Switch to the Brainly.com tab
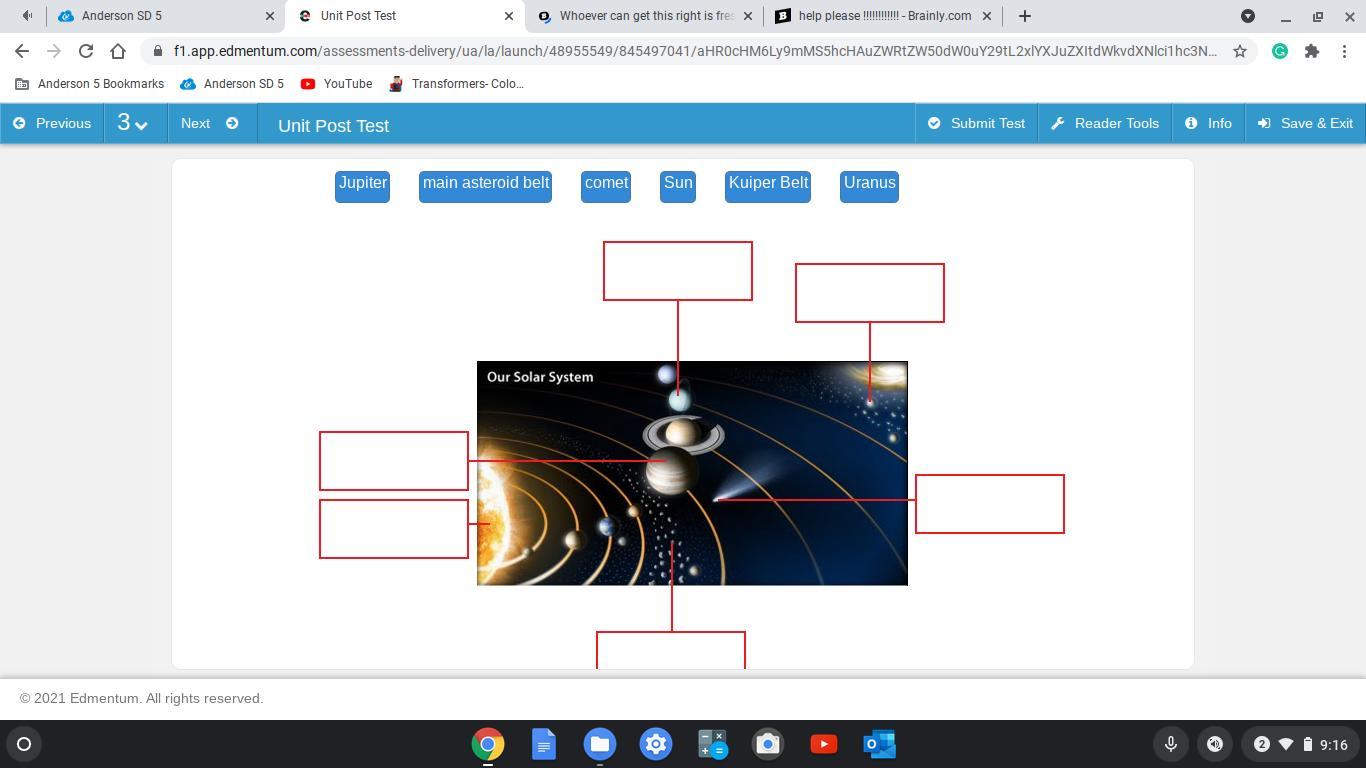Image resolution: width=1366 pixels, height=768 pixels. pos(883,16)
